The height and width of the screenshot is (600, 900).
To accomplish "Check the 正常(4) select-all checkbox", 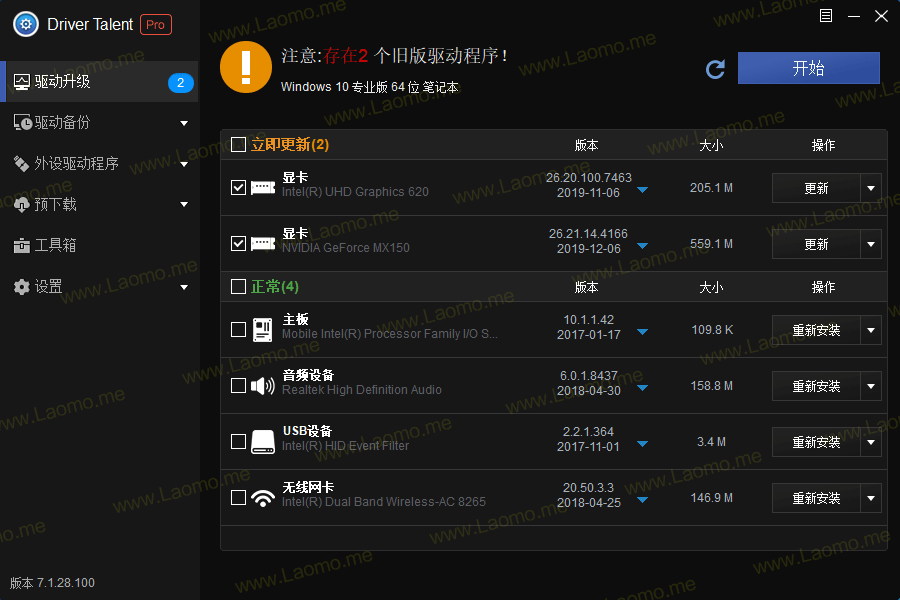I will pyautogui.click(x=238, y=287).
